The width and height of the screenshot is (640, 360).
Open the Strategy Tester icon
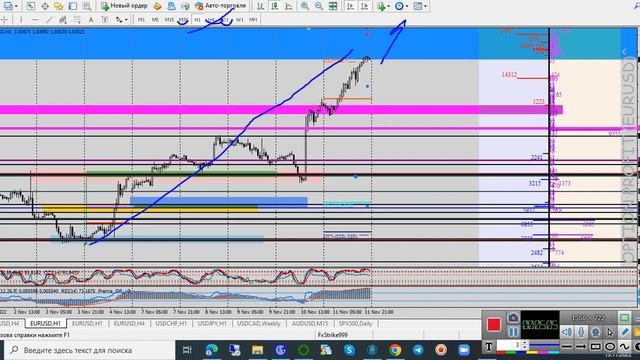point(87,6)
